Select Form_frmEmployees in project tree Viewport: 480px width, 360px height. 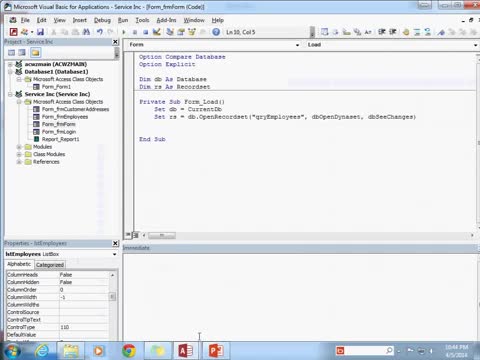click(65, 117)
